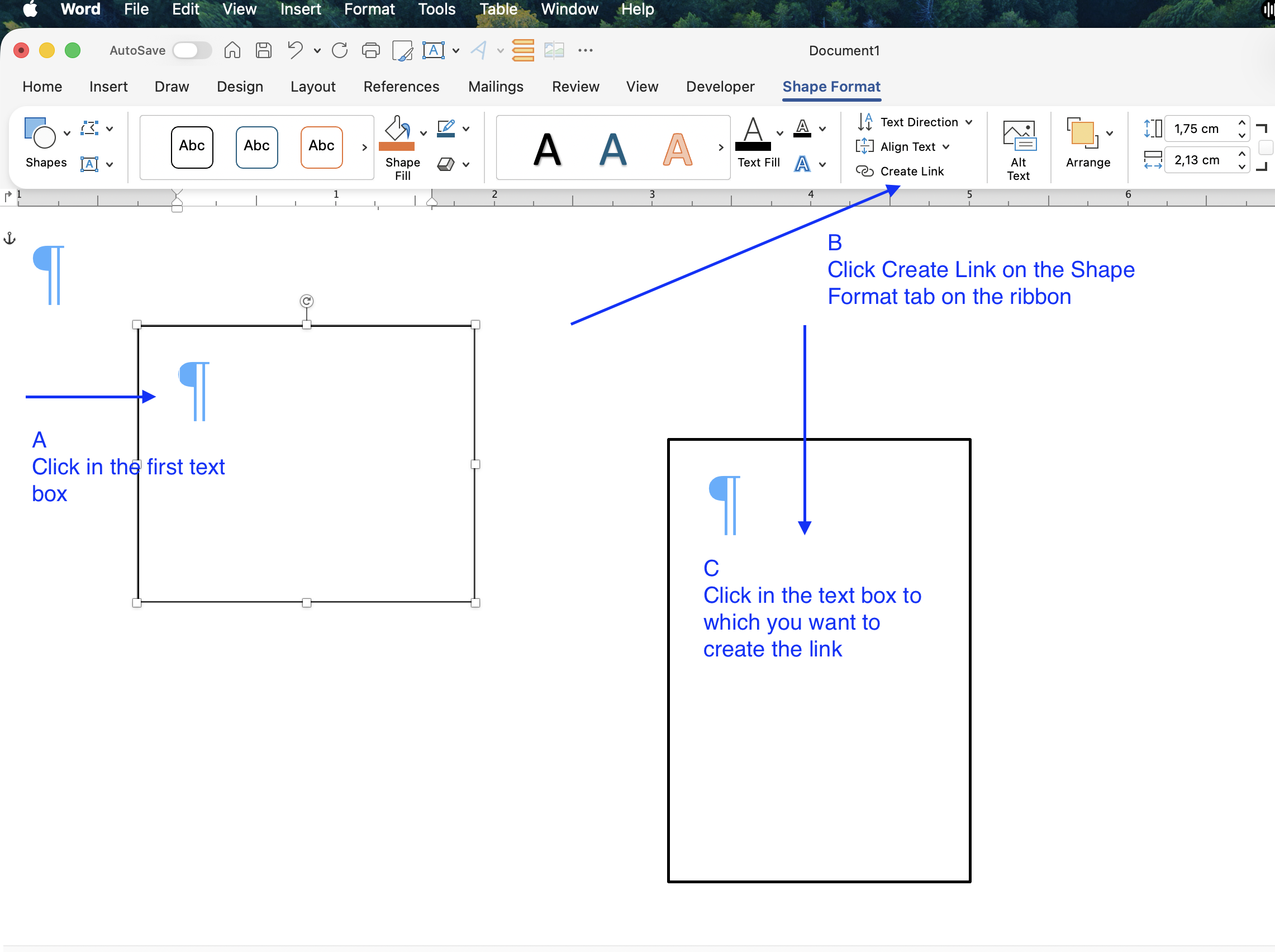This screenshot has width=1275, height=952.
Task: Click the anchor icon in the left margin
Action: [x=9, y=239]
